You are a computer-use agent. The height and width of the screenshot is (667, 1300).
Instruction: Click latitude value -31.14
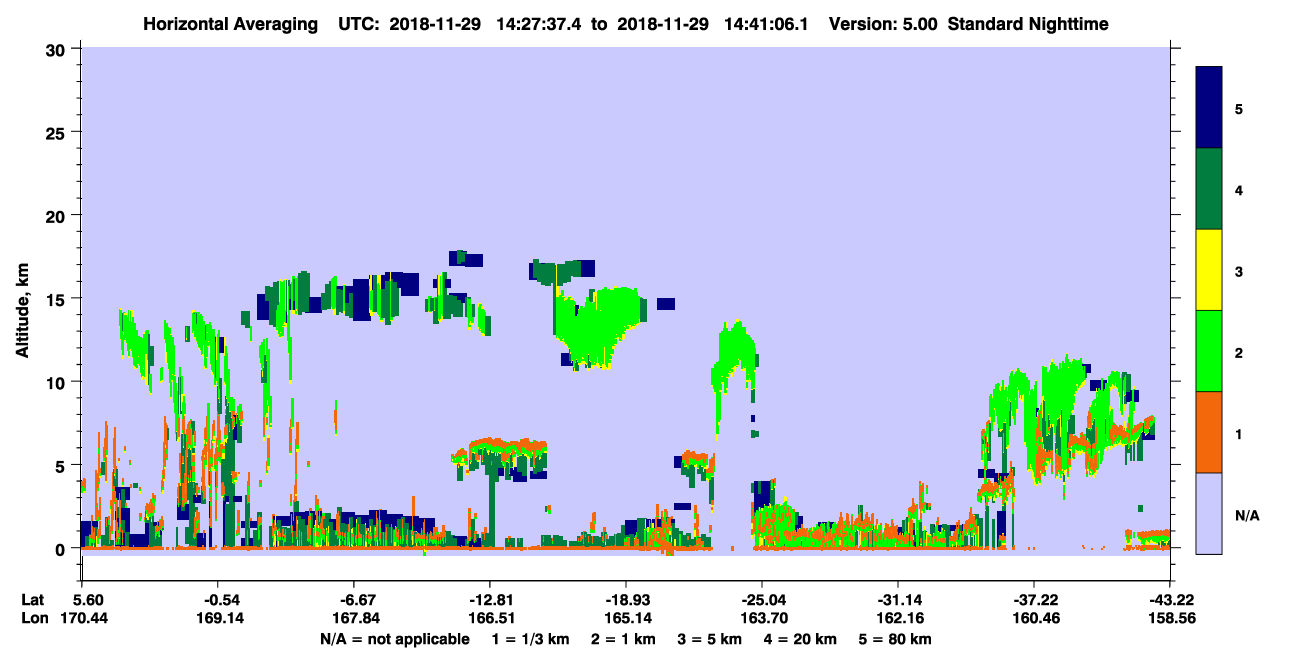coord(898,600)
